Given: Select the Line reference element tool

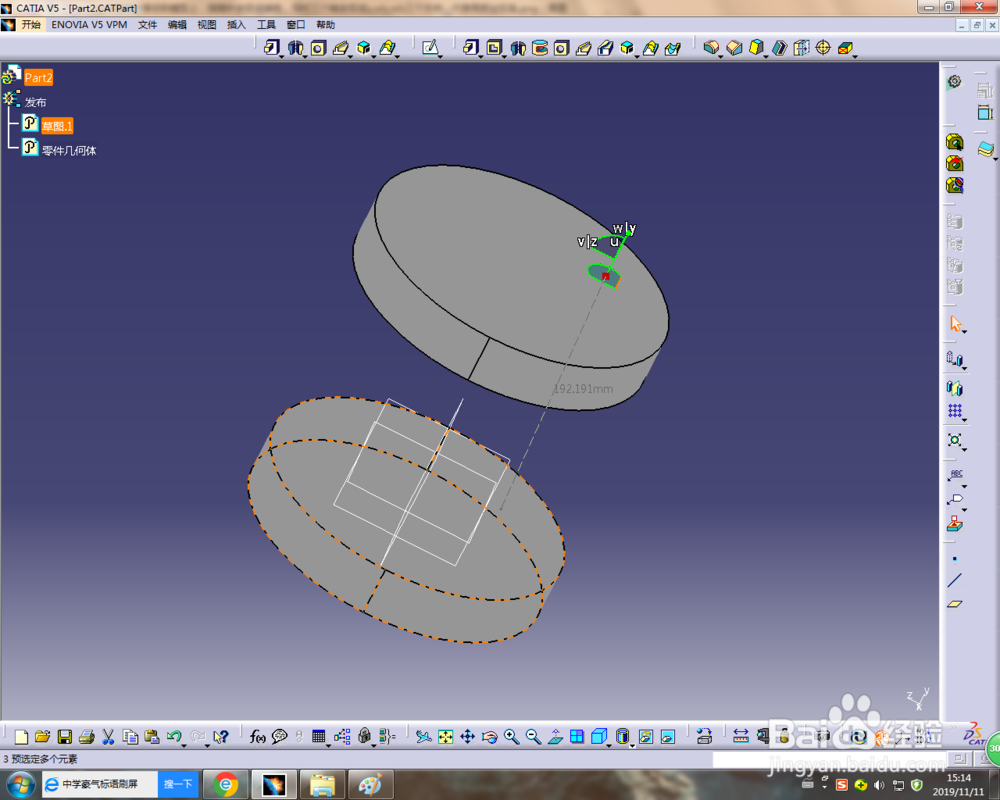Looking at the screenshot, I should click(x=954, y=581).
